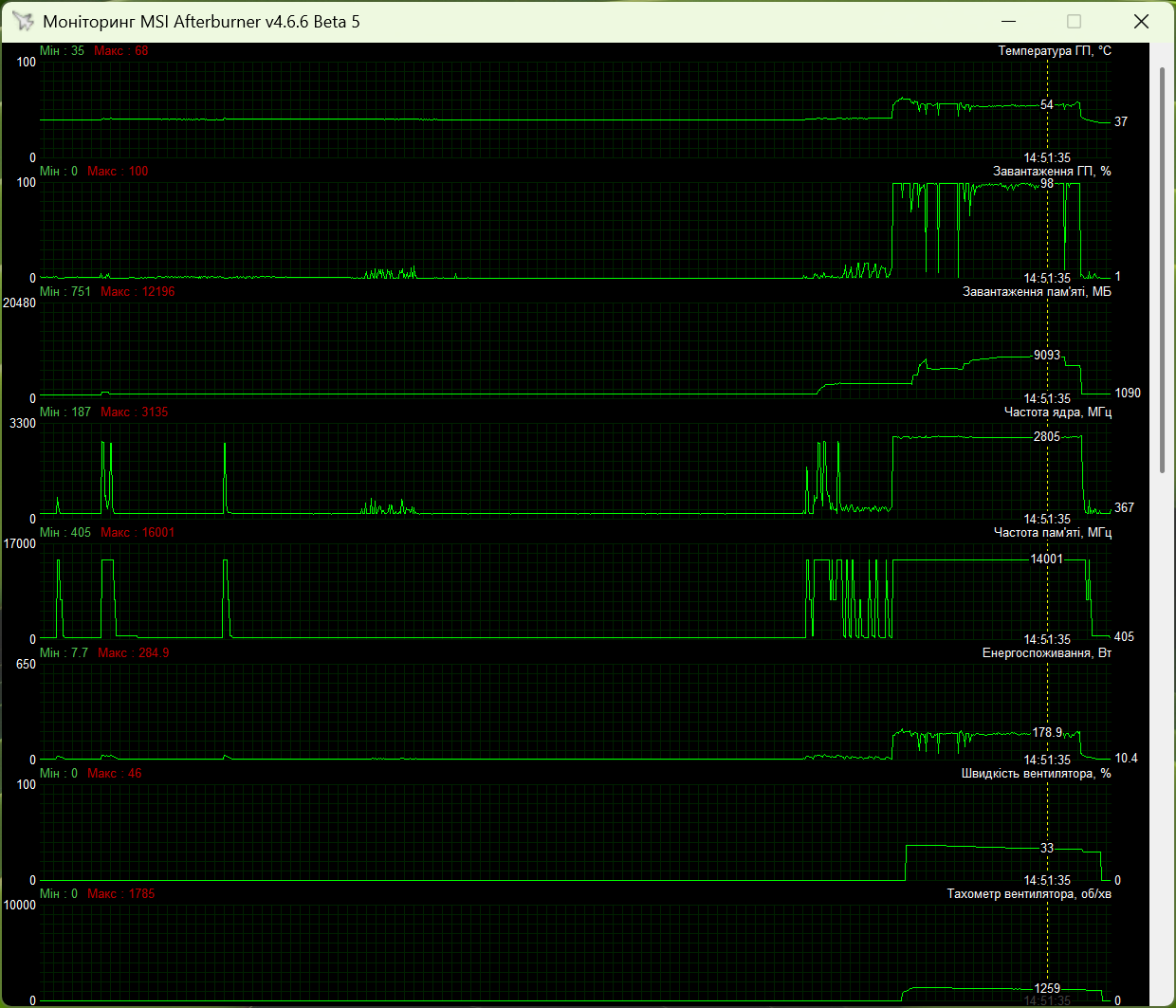1176x1008 pixels.
Task: Close the MSI Afterburner monitoring window
Action: click(1141, 21)
